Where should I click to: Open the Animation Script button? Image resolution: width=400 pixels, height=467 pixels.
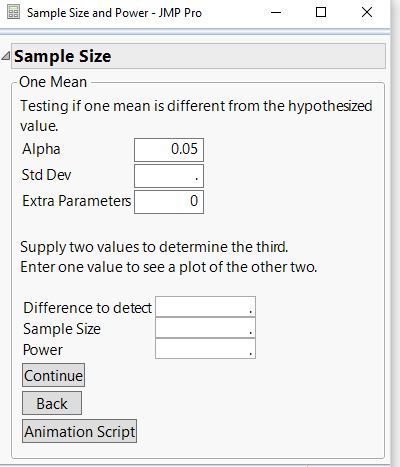tap(79, 431)
